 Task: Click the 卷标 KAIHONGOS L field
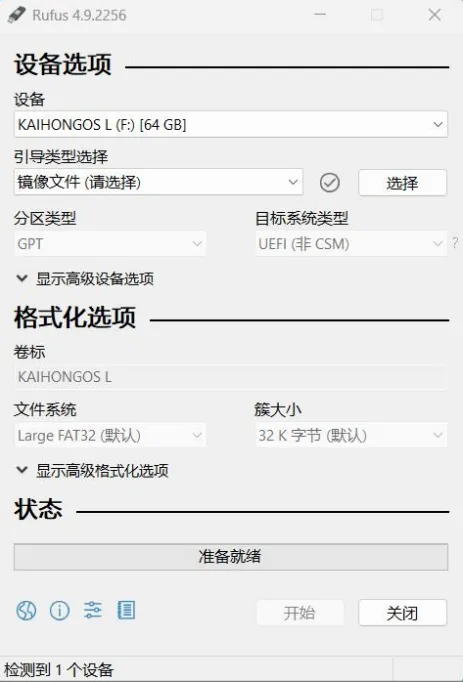(x=230, y=377)
